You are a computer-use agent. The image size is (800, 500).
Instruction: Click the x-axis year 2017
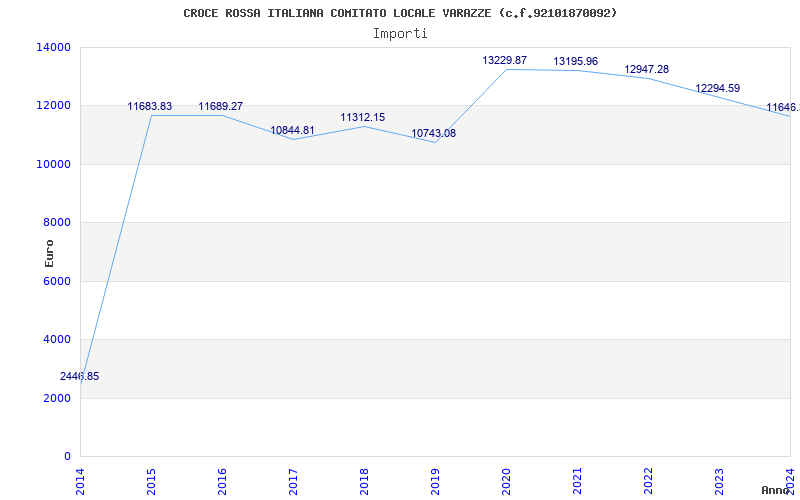293,481
